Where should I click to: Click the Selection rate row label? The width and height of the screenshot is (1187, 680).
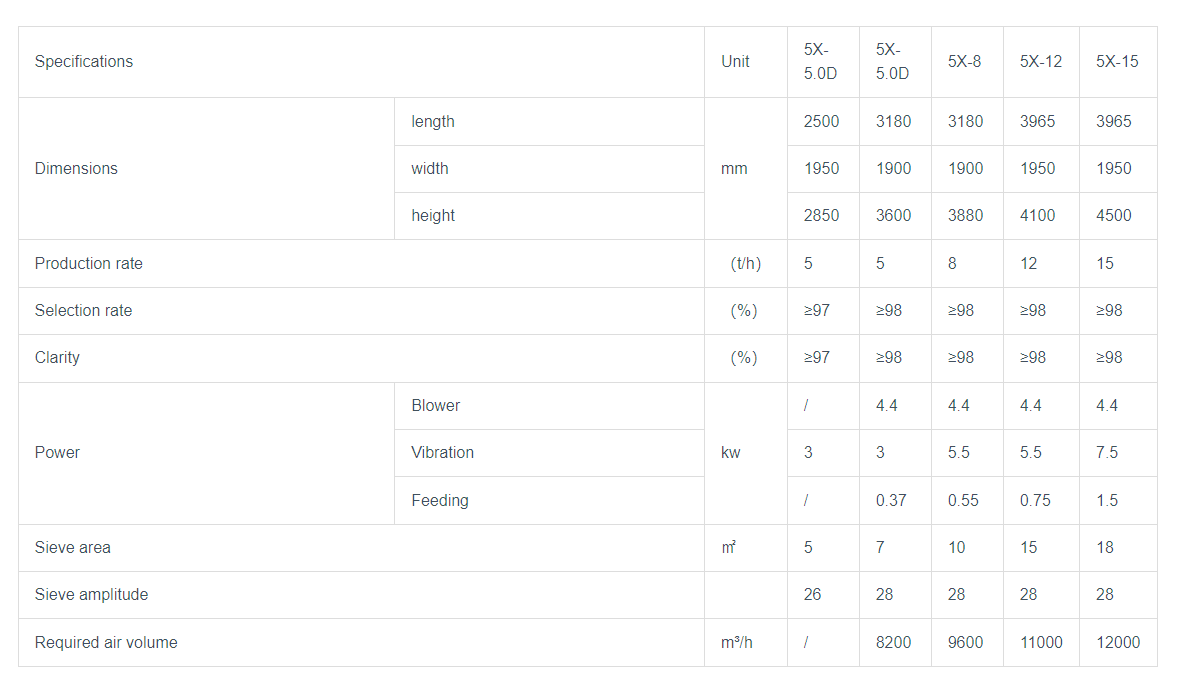tap(83, 311)
